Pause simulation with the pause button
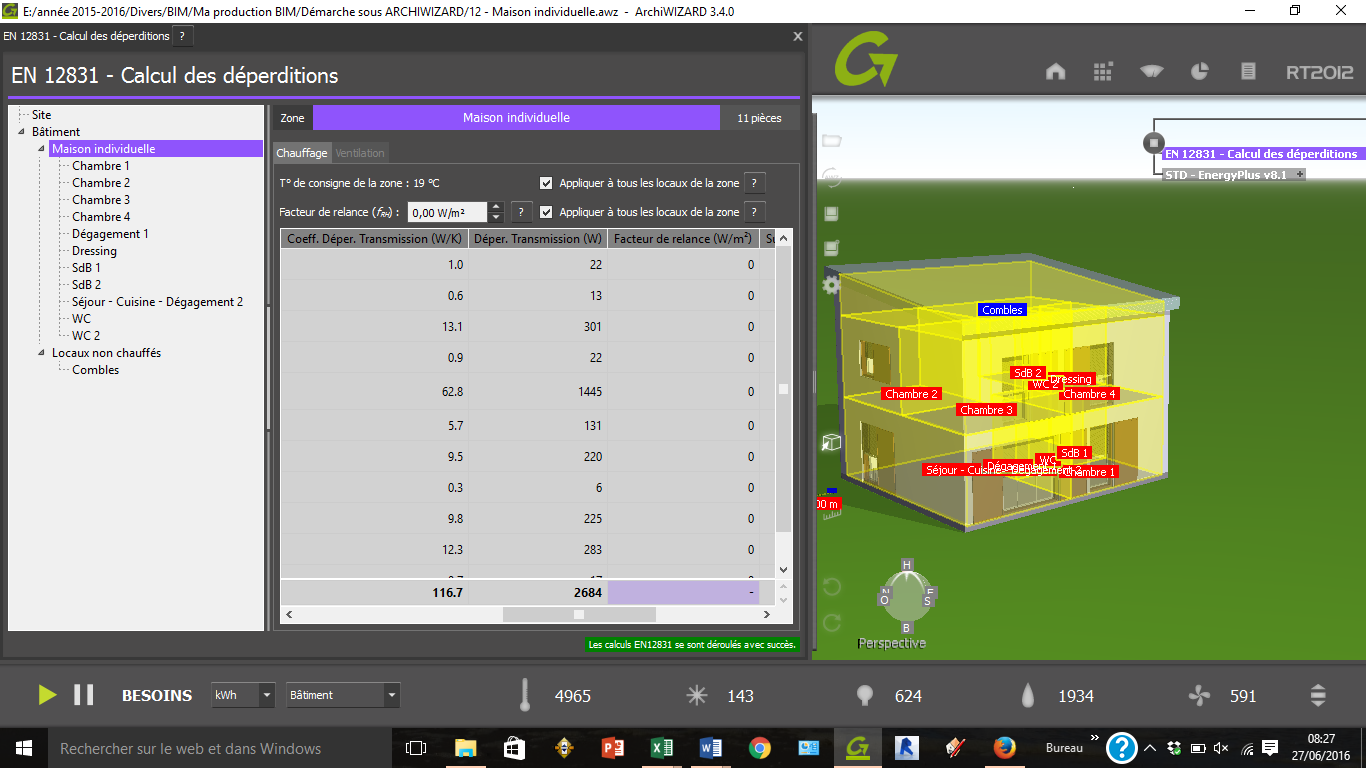Screen dimensions: 1366x768 [x=84, y=694]
